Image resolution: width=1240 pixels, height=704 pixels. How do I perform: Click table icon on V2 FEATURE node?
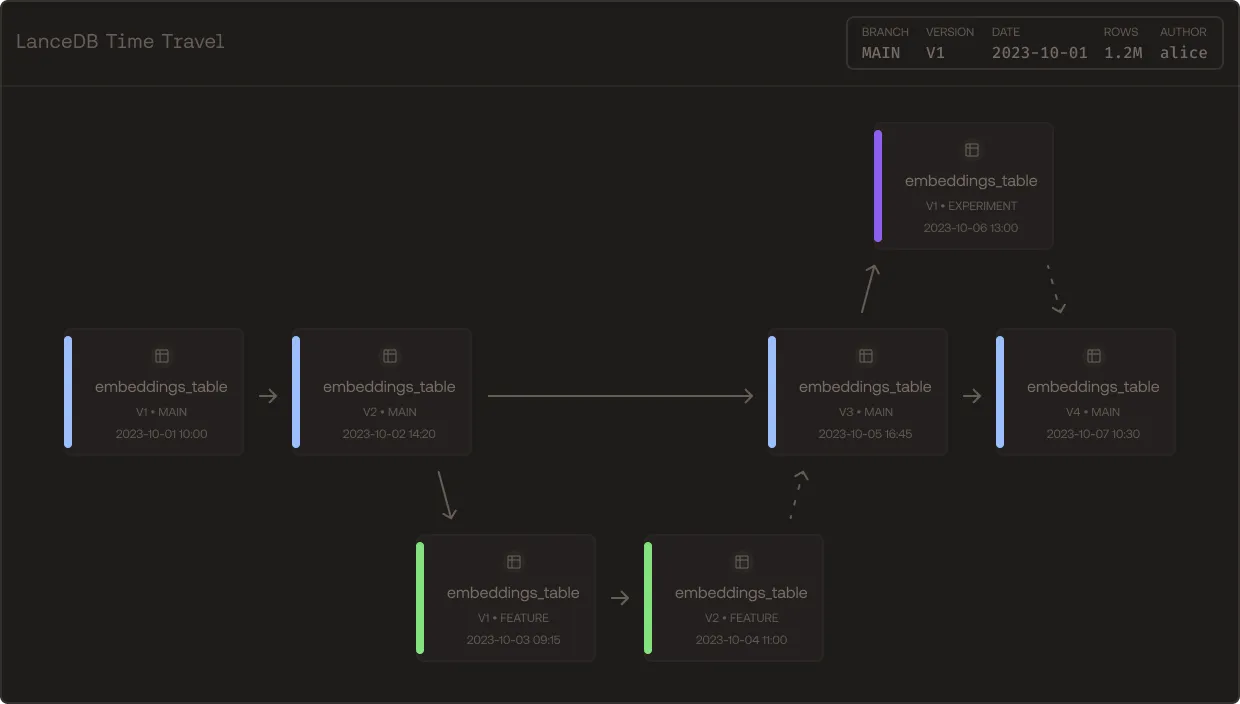(x=742, y=562)
